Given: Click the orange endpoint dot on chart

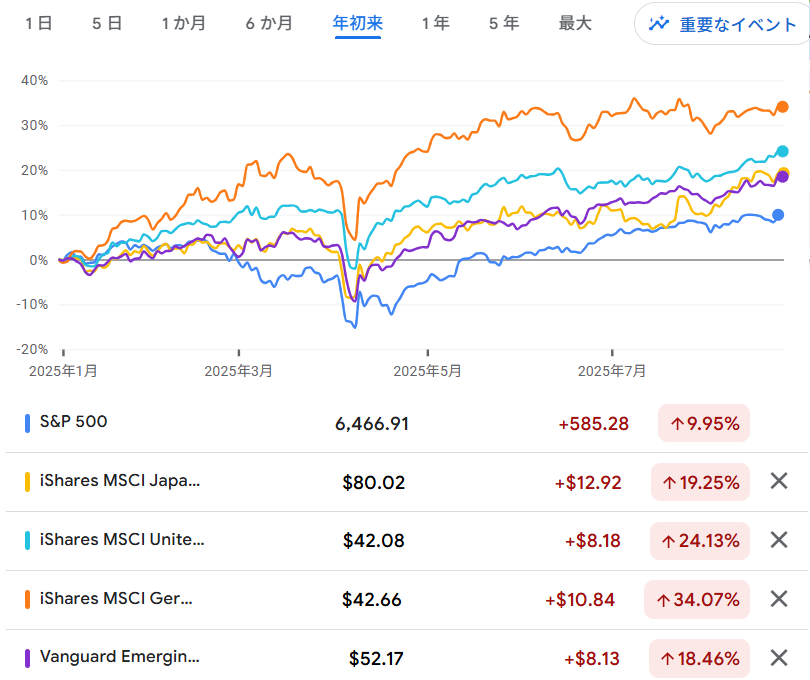Looking at the screenshot, I should point(783,107).
